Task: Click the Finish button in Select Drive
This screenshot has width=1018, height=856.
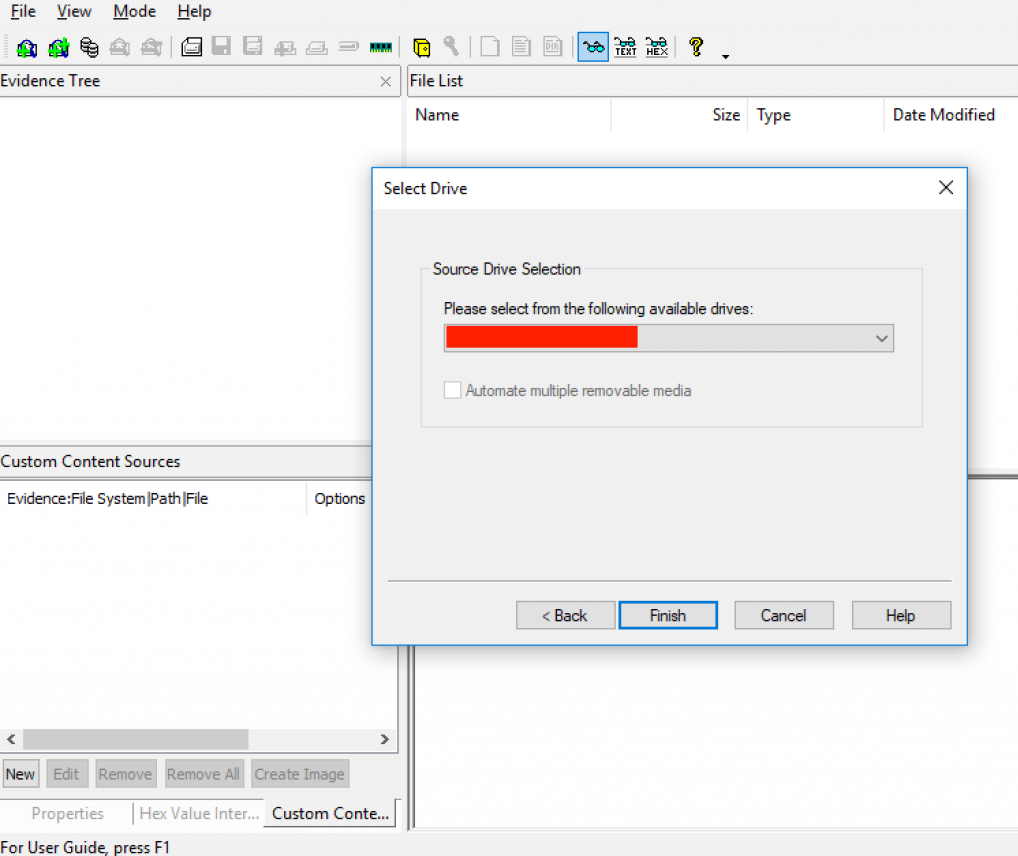Action: click(x=667, y=615)
